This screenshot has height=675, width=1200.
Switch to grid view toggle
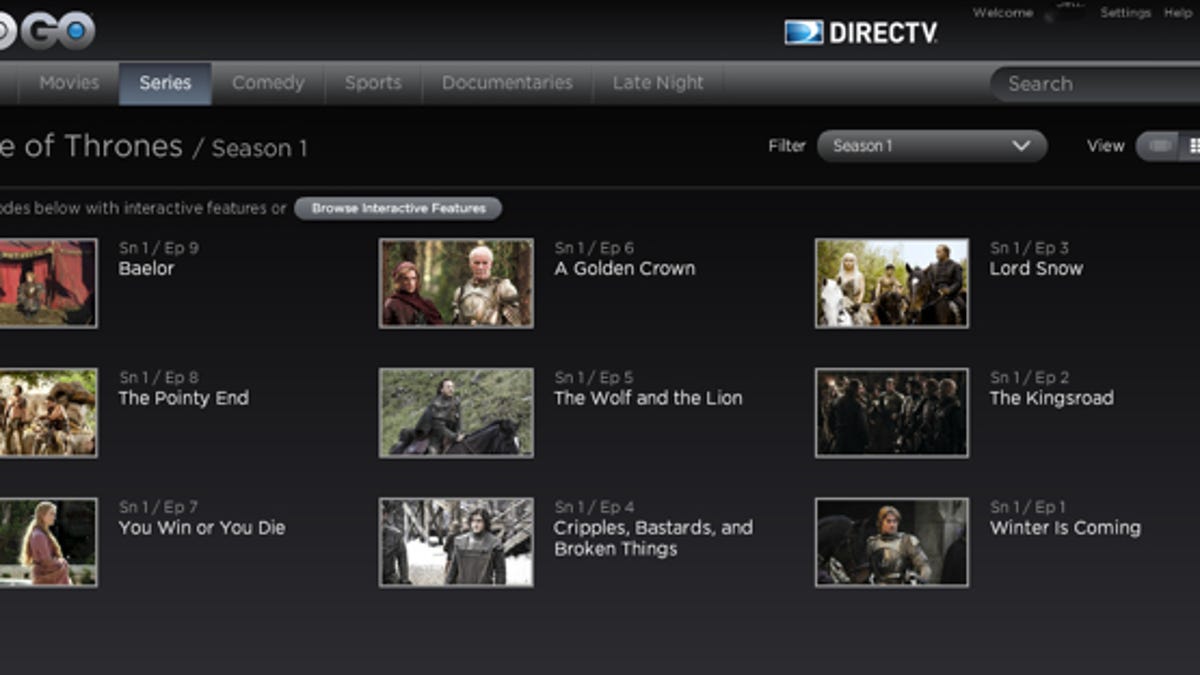[1192, 146]
